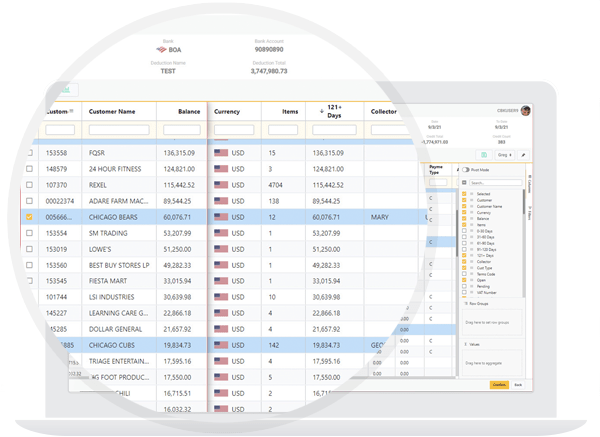Viewport: 600px width, 437px height.
Task: Click the sort arrow on 121+ Days header
Action: 321,111
